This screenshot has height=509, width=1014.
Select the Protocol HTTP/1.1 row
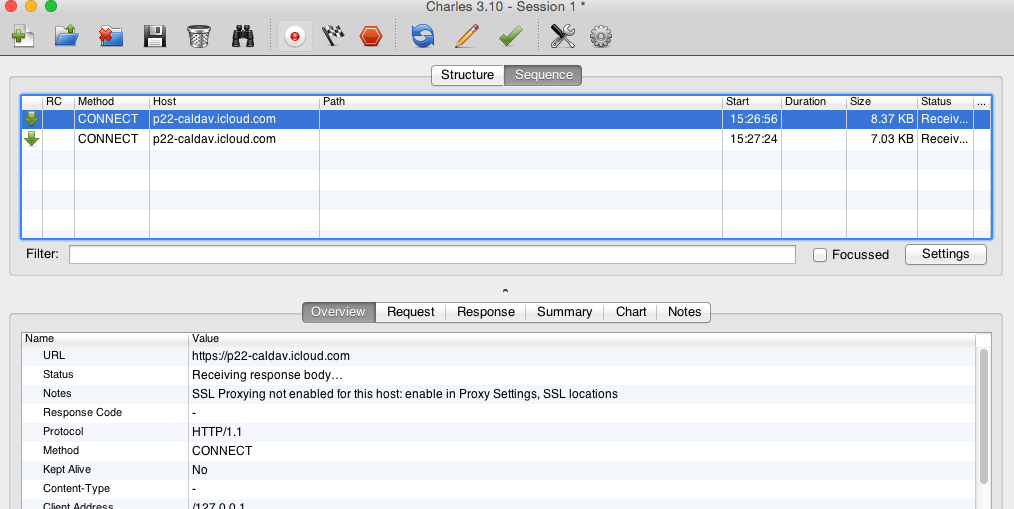[499, 431]
